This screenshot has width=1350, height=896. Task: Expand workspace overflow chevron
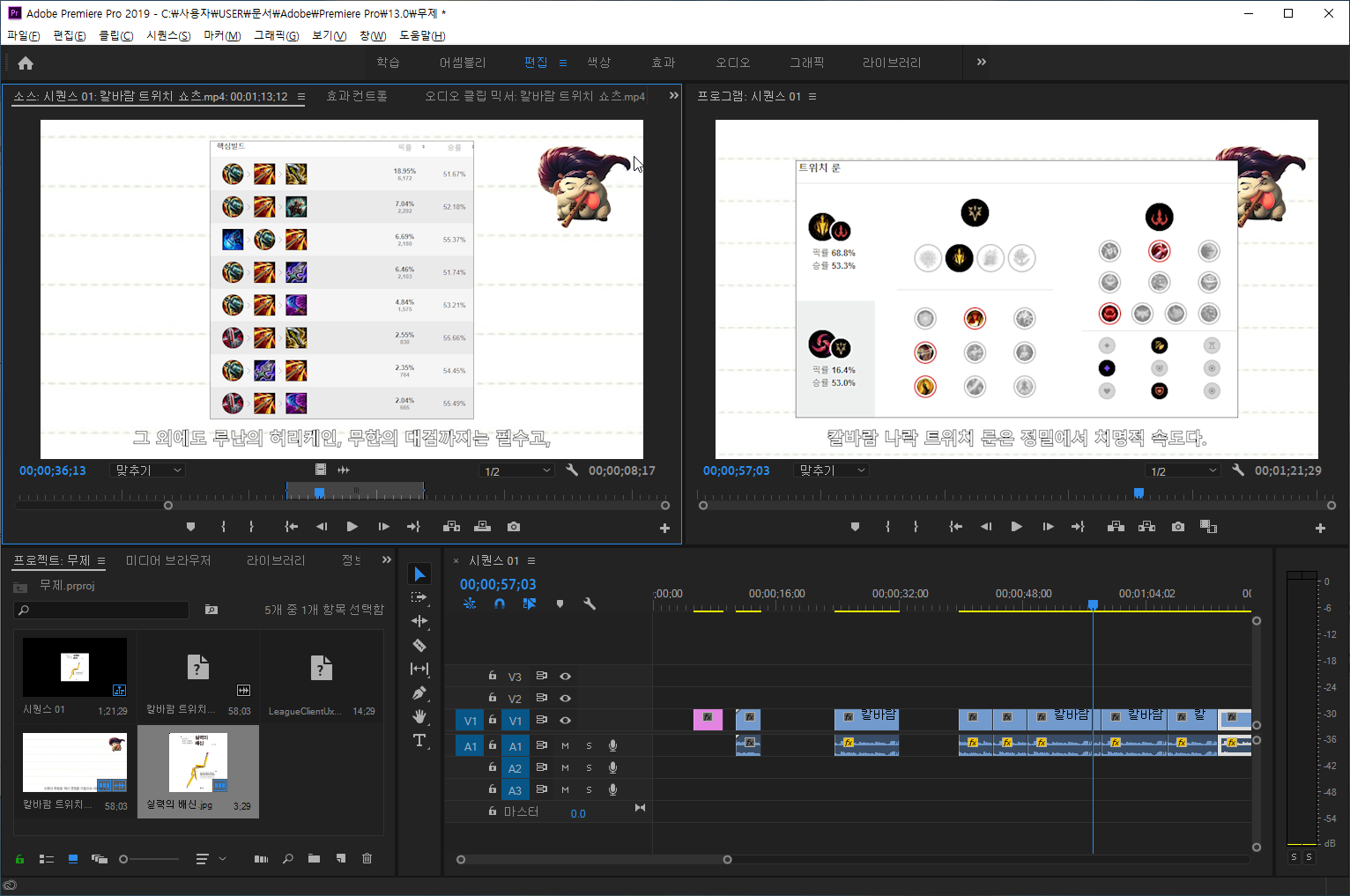pyautogui.click(x=982, y=62)
